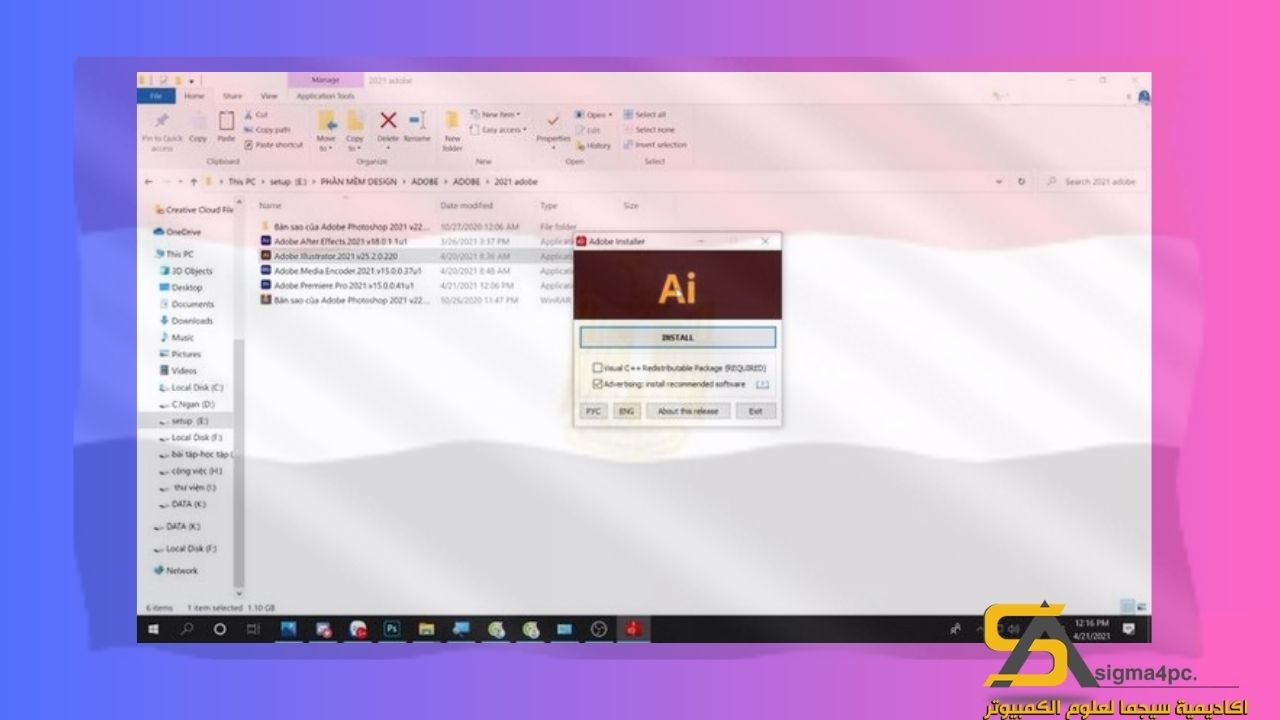
Task: Switch to the Share ribbon tab
Action: (232, 96)
